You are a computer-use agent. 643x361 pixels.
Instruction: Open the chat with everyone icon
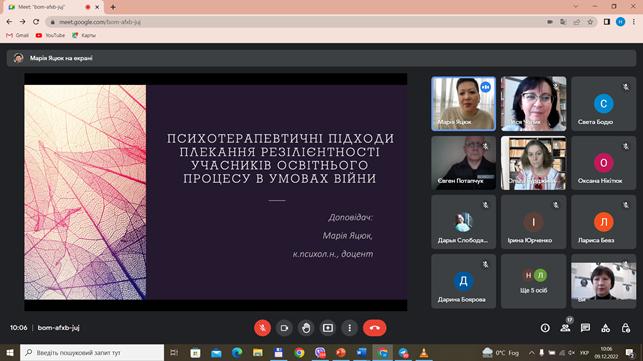(586, 328)
